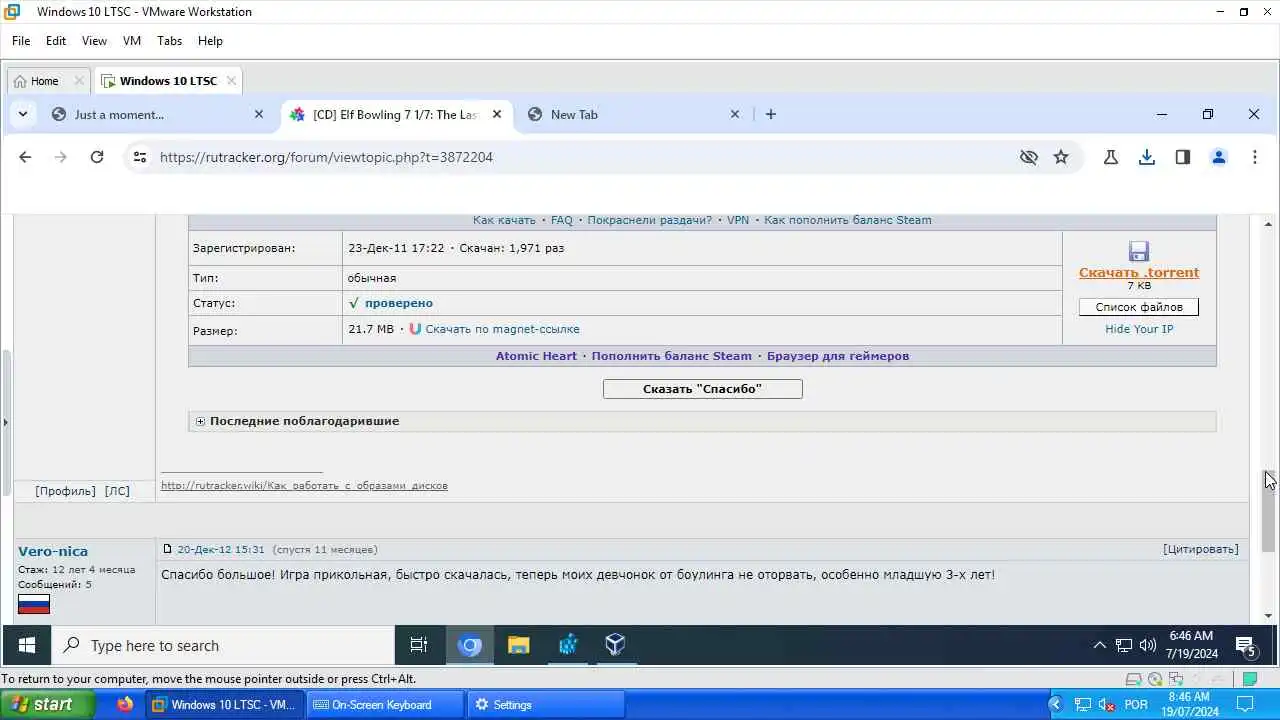This screenshot has height=720, width=1280.
Task: Click the magnet icon beside the size
Action: point(415,328)
